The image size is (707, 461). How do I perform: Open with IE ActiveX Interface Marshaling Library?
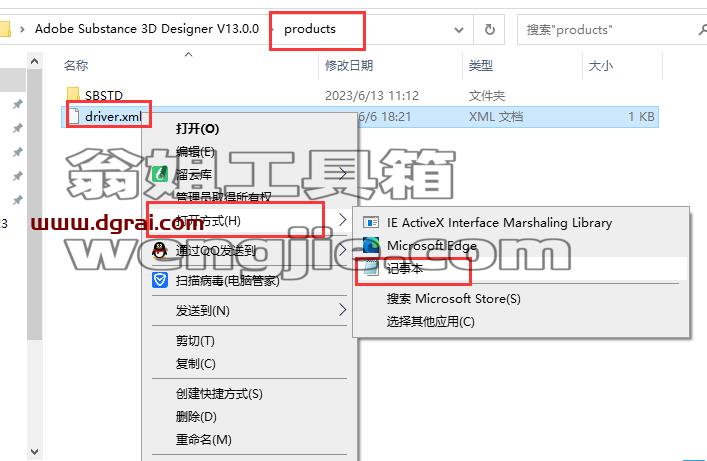(521, 222)
